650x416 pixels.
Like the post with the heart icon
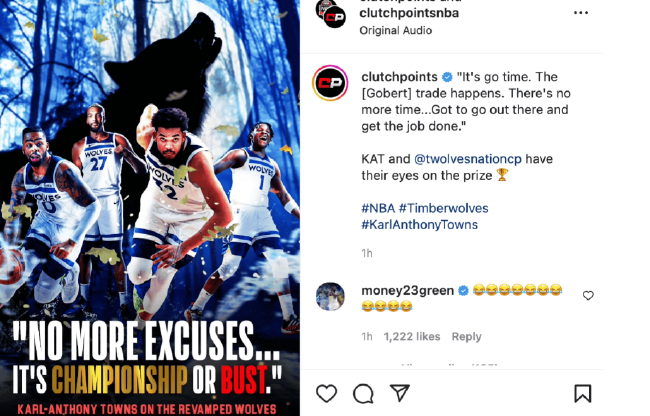[326, 393]
